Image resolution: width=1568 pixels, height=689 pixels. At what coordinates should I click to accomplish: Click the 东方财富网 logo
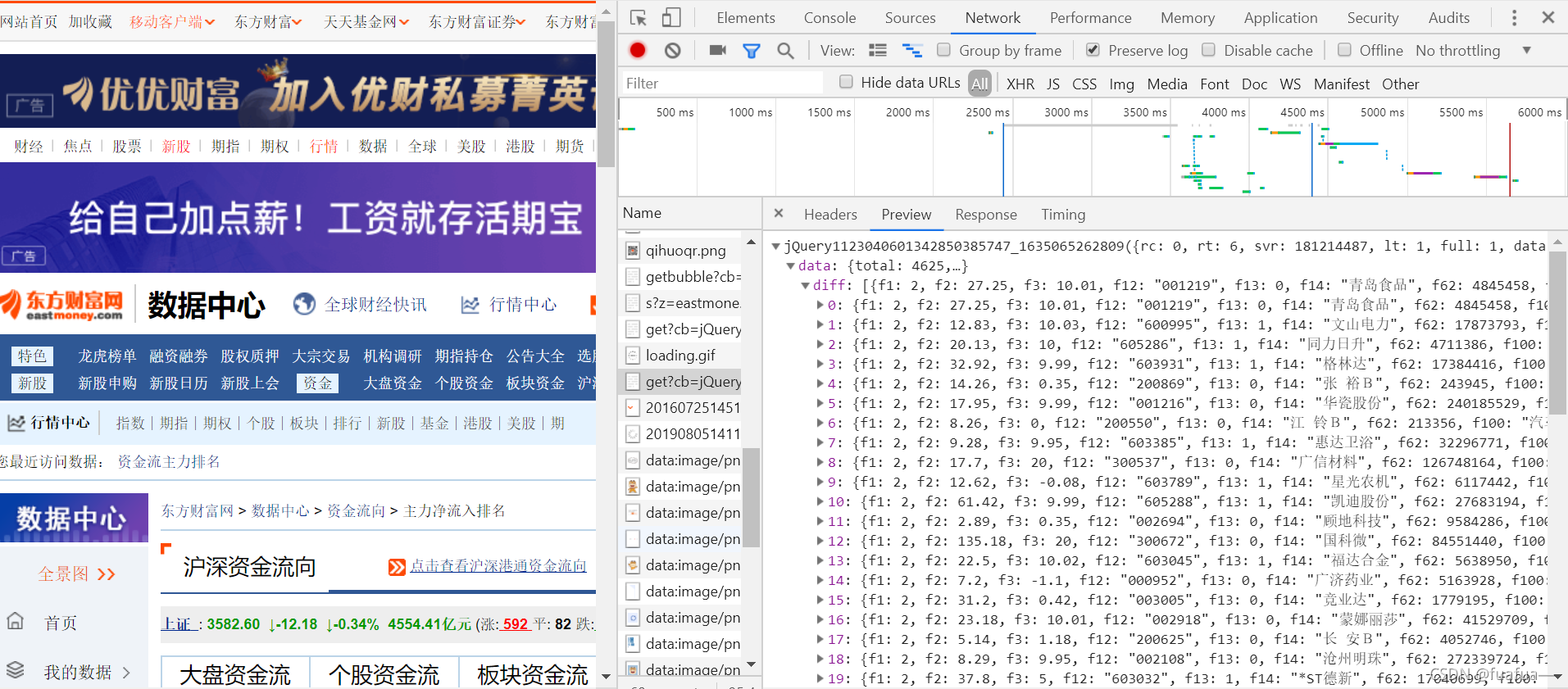(x=62, y=304)
